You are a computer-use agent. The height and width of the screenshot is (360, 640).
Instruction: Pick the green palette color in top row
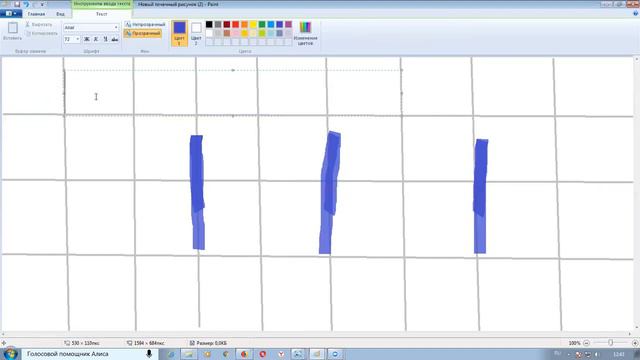click(x=262, y=24)
